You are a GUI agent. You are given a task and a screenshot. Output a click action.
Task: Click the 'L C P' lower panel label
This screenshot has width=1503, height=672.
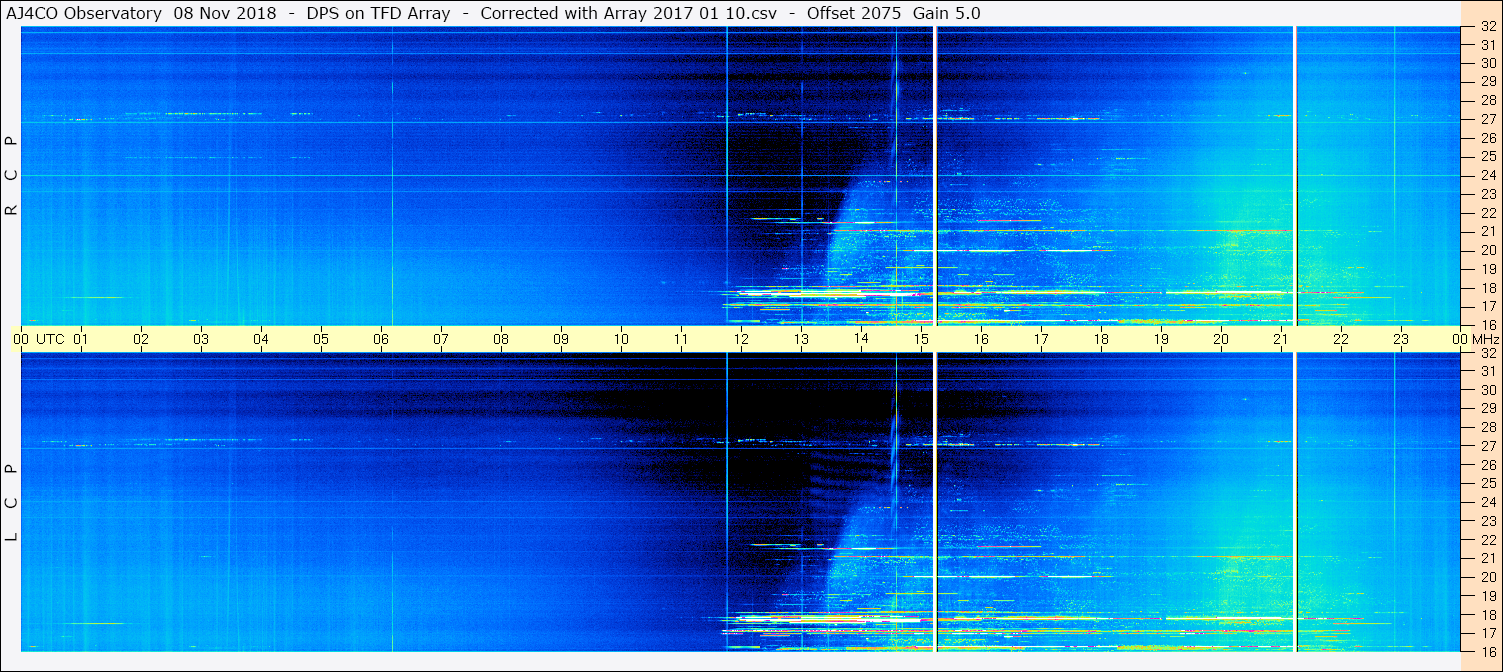[12, 502]
